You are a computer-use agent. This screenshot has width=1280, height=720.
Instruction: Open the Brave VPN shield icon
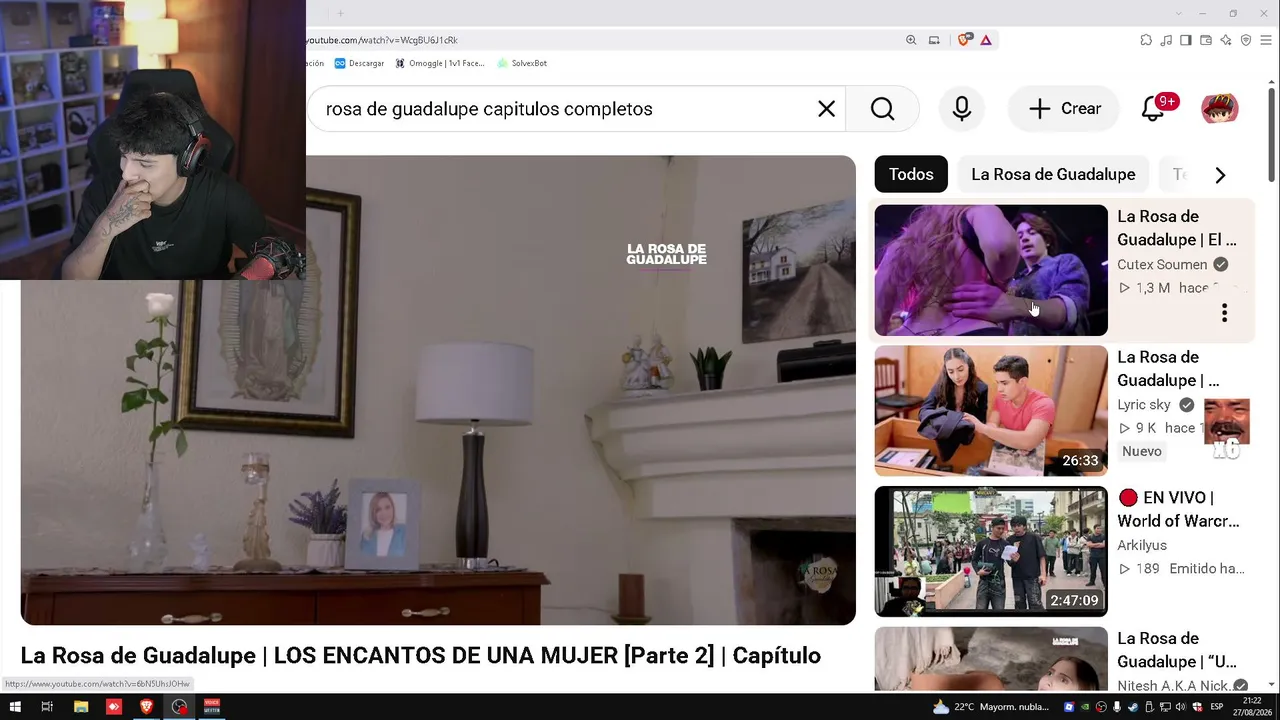1246,40
